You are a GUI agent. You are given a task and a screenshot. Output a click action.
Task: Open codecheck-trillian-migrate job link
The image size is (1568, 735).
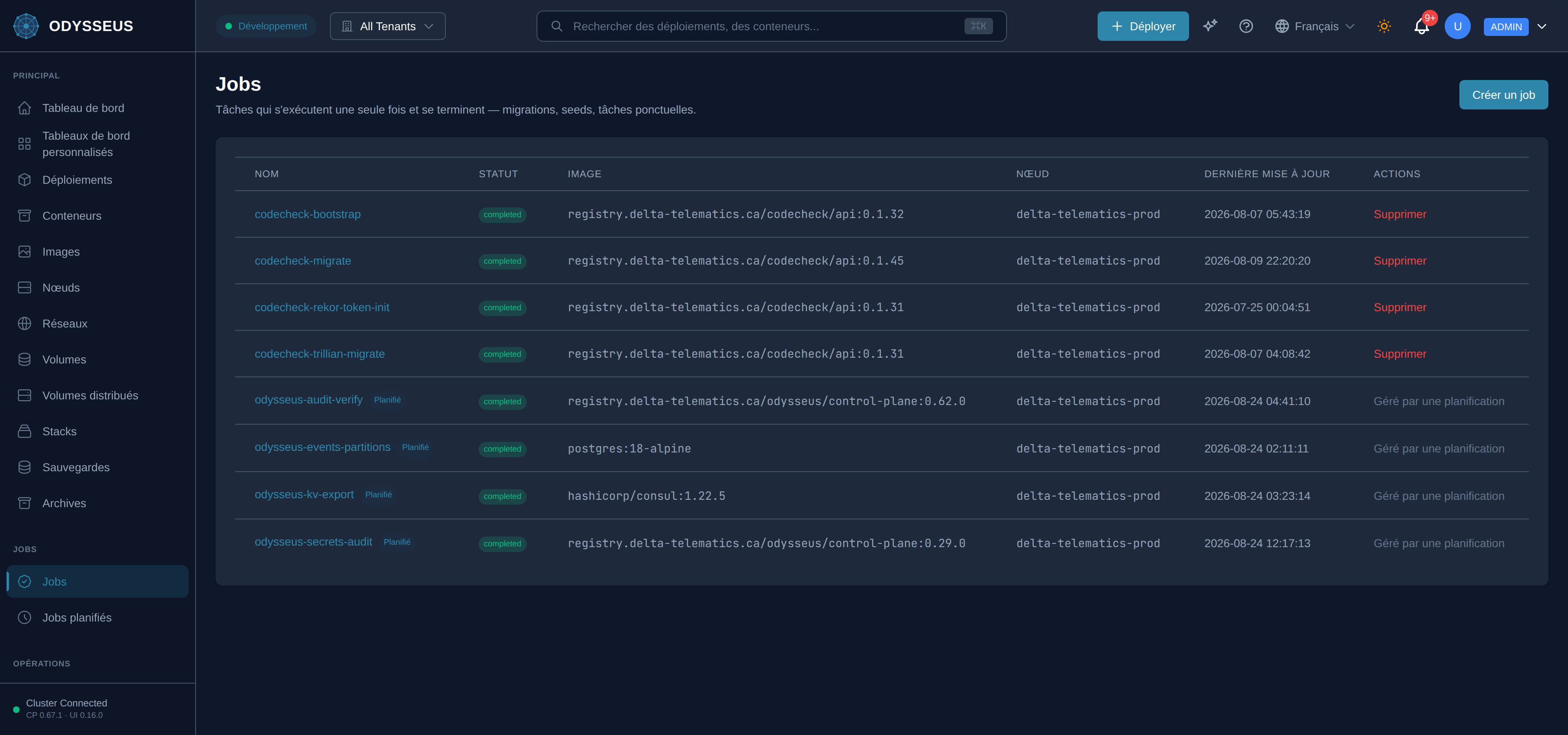pyautogui.click(x=320, y=354)
